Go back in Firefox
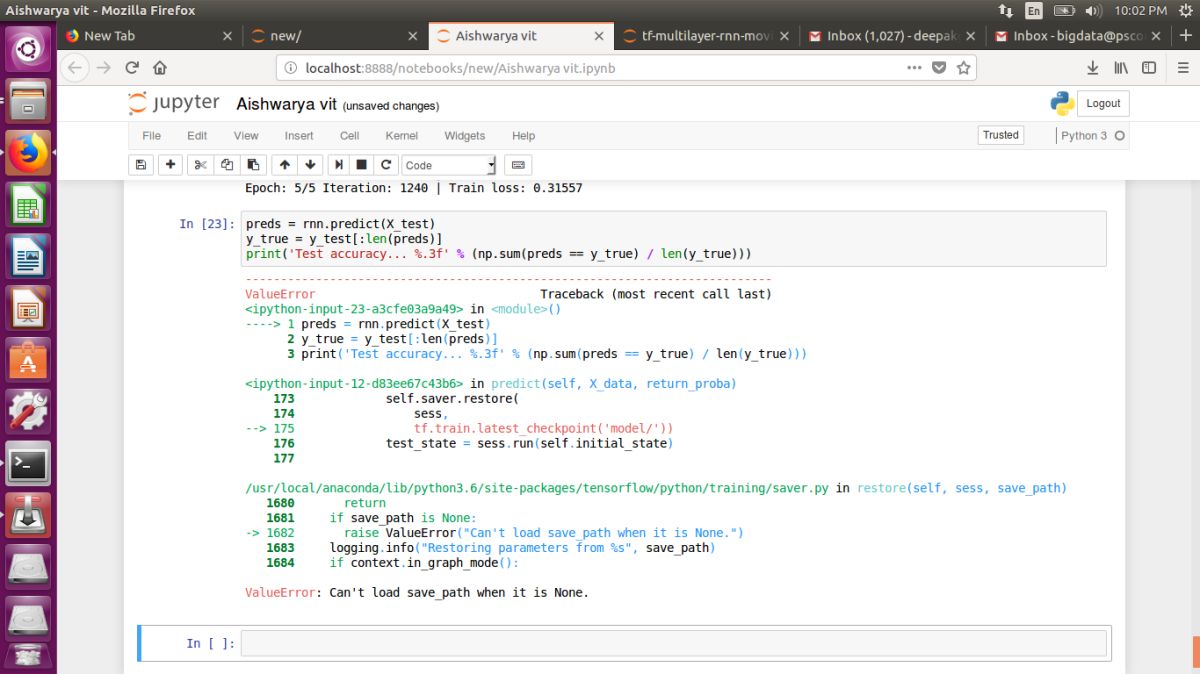 75,68
